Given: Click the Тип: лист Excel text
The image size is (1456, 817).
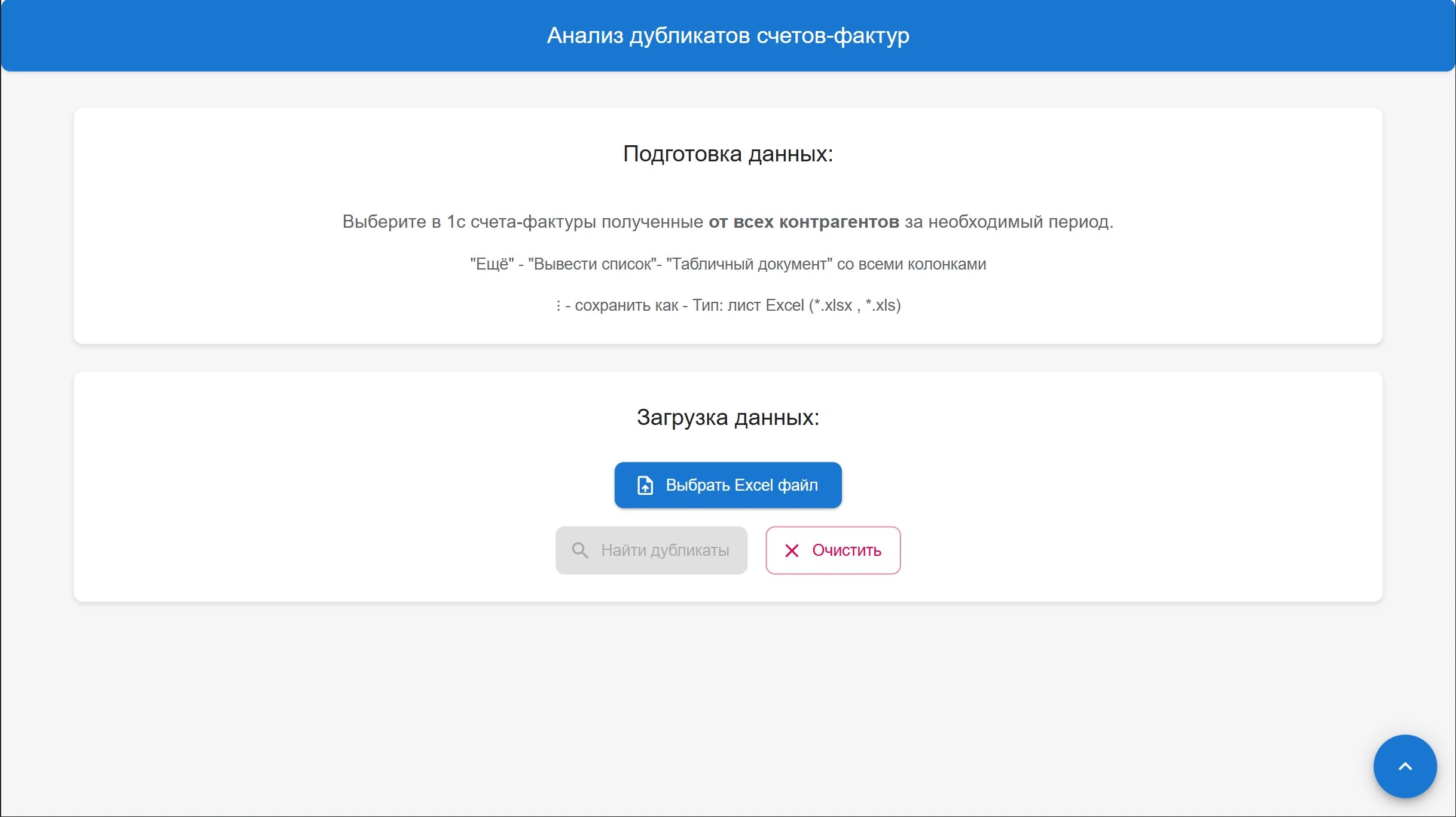Looking at the screenshot, I should point(748,305).
